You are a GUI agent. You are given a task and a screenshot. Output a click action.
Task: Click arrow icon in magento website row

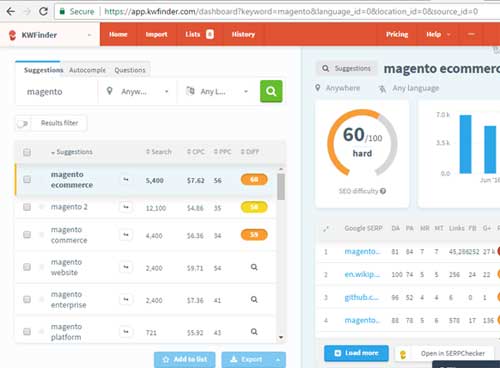pos(126,267)
